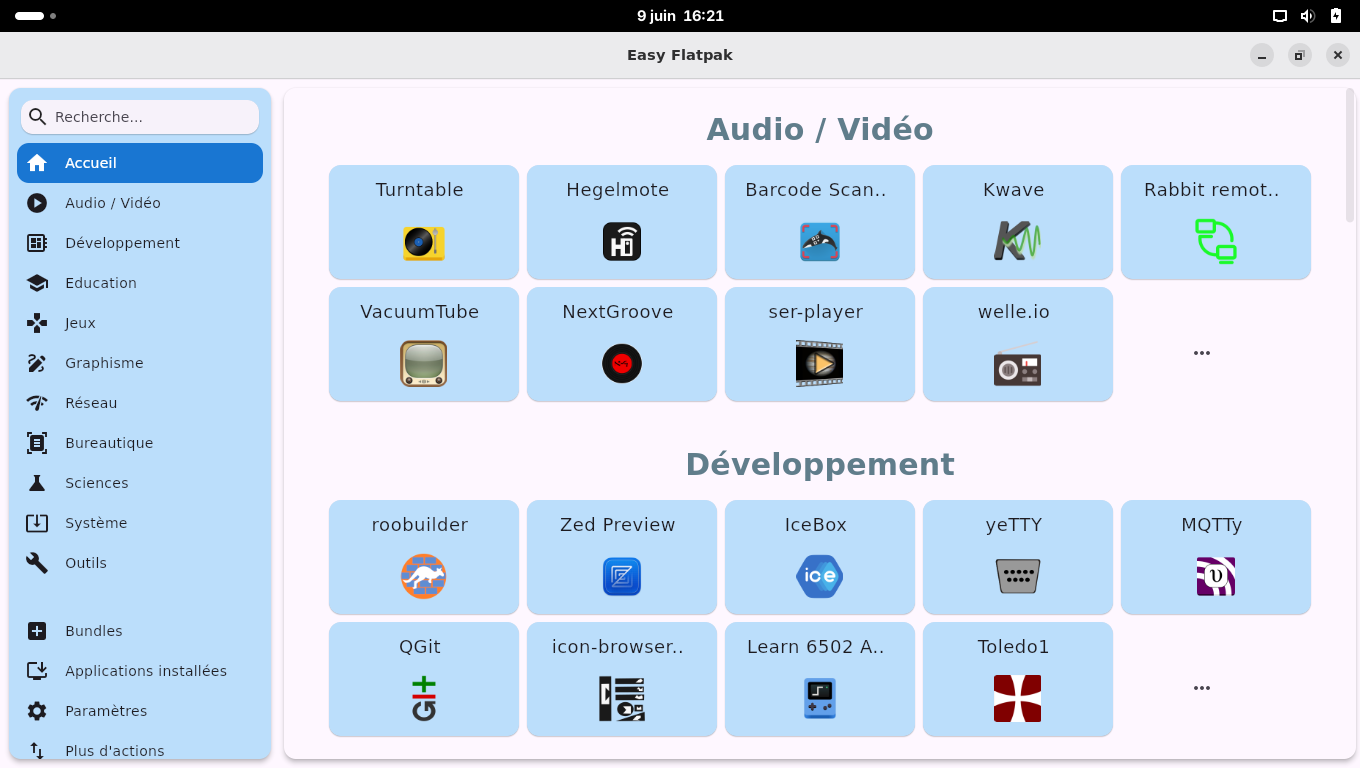The height and width of the screenshot is (768, 1360).
Task: Click the VacuumTube app icon
Action: 424,364
